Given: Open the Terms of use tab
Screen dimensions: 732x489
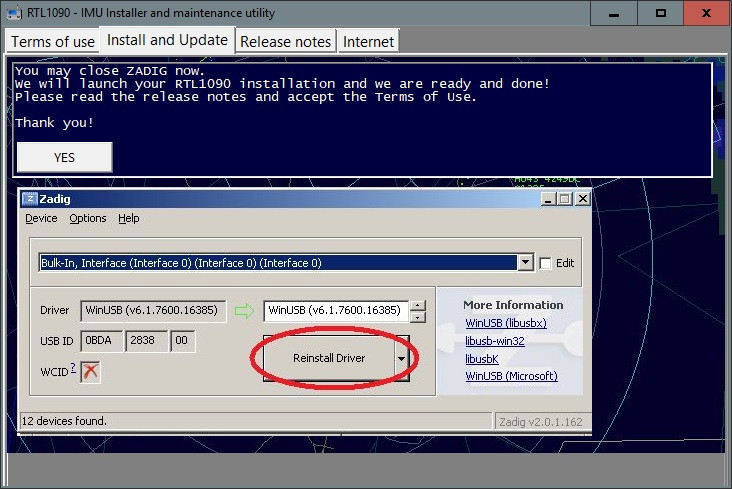Looking at the screenshot, I should click(53, 42).
